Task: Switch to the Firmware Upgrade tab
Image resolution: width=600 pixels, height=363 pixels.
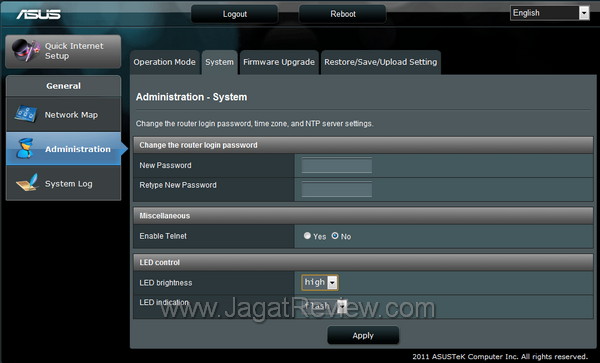Action: point(279,62)
